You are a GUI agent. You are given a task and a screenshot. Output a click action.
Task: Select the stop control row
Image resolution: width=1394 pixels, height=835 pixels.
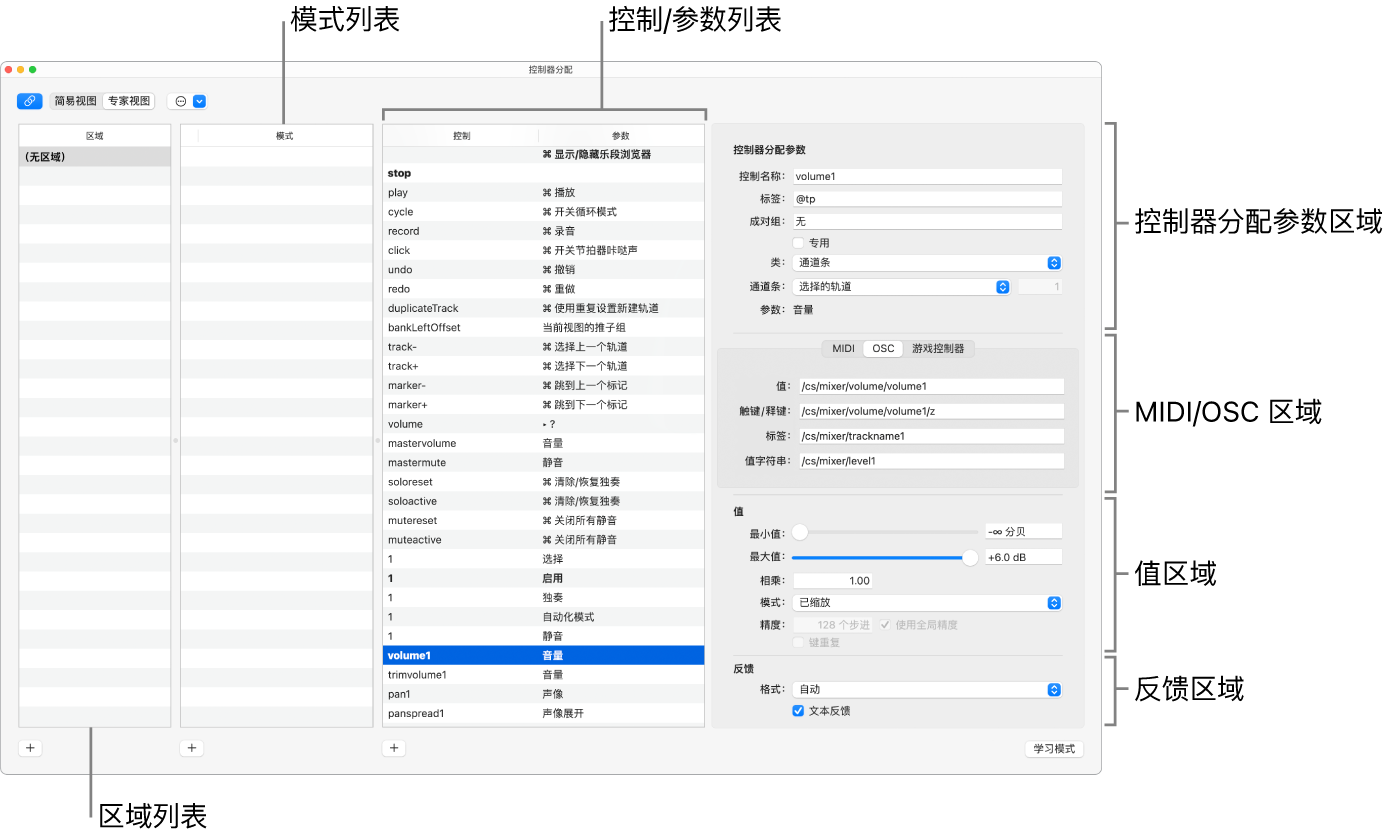pos(544,174)
